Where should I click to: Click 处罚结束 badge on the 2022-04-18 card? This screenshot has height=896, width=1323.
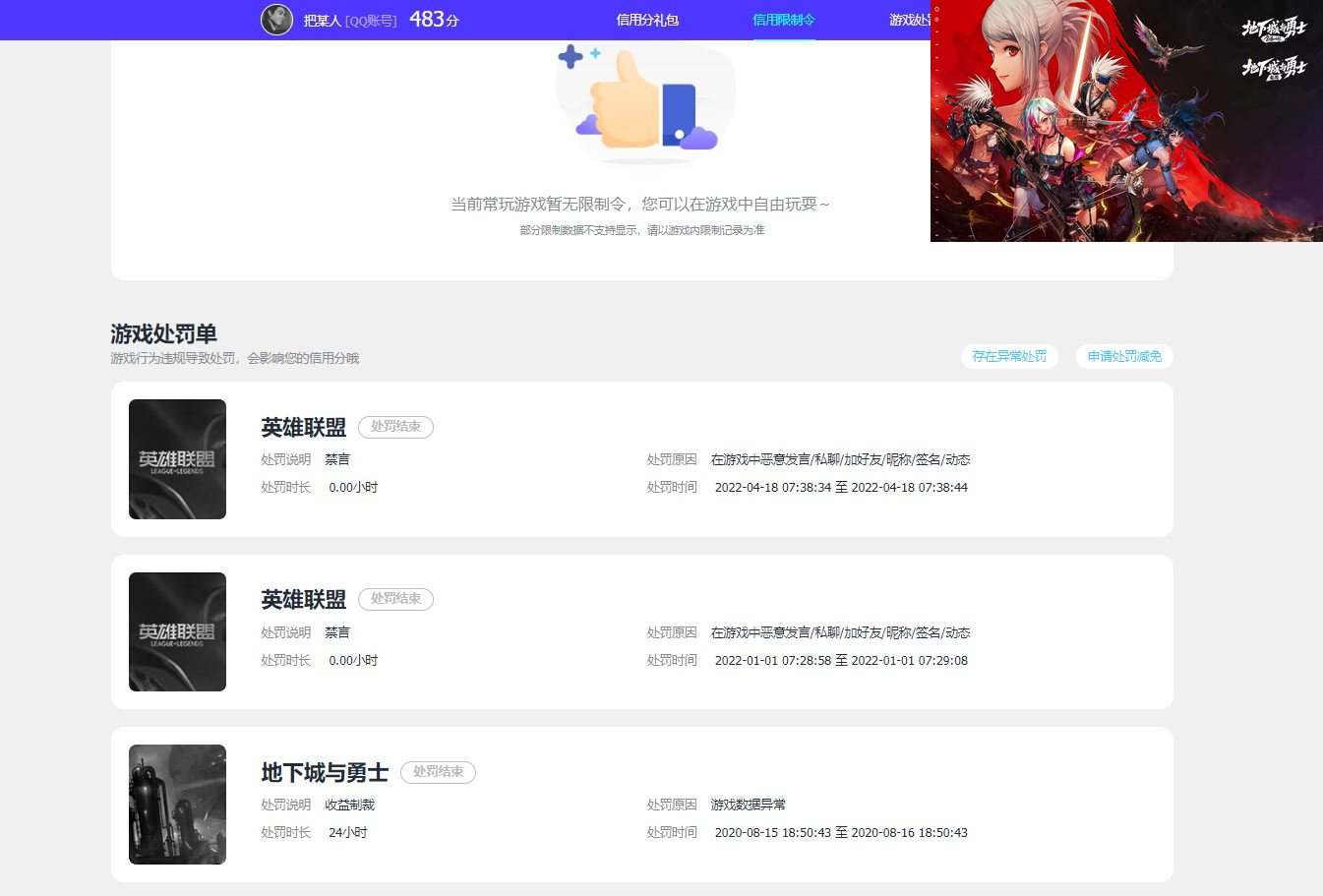pyautogui.click(x=395, y=427)
